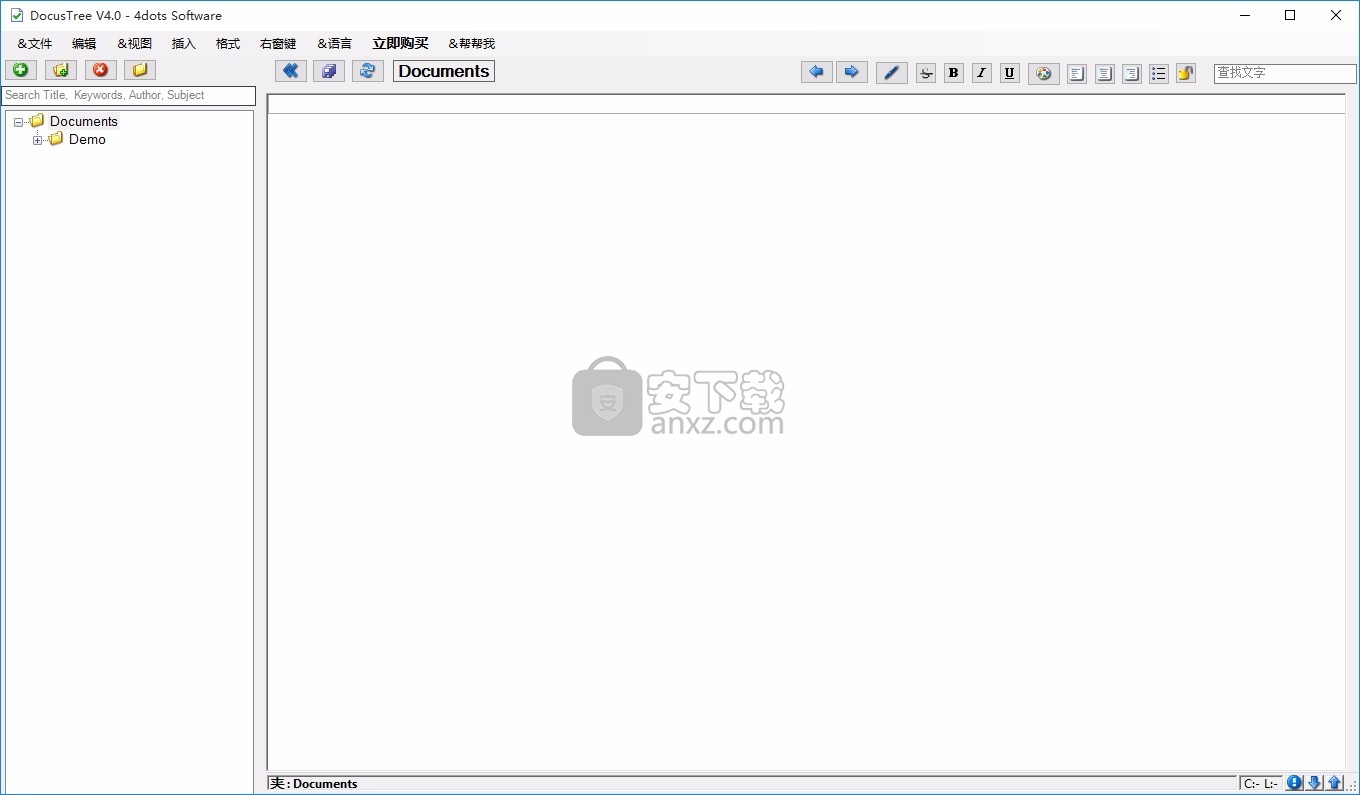
Task: Click the green plus add button
Action: point(21,70)
